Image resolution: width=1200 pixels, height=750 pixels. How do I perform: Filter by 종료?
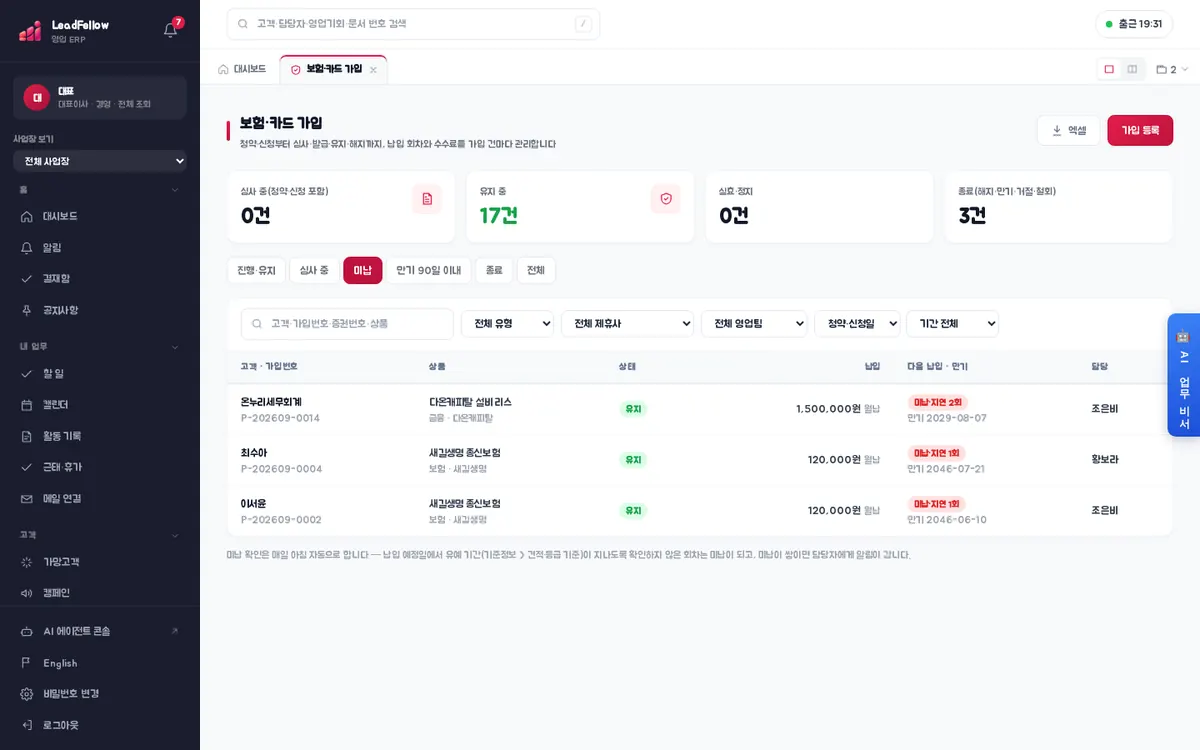494,270
